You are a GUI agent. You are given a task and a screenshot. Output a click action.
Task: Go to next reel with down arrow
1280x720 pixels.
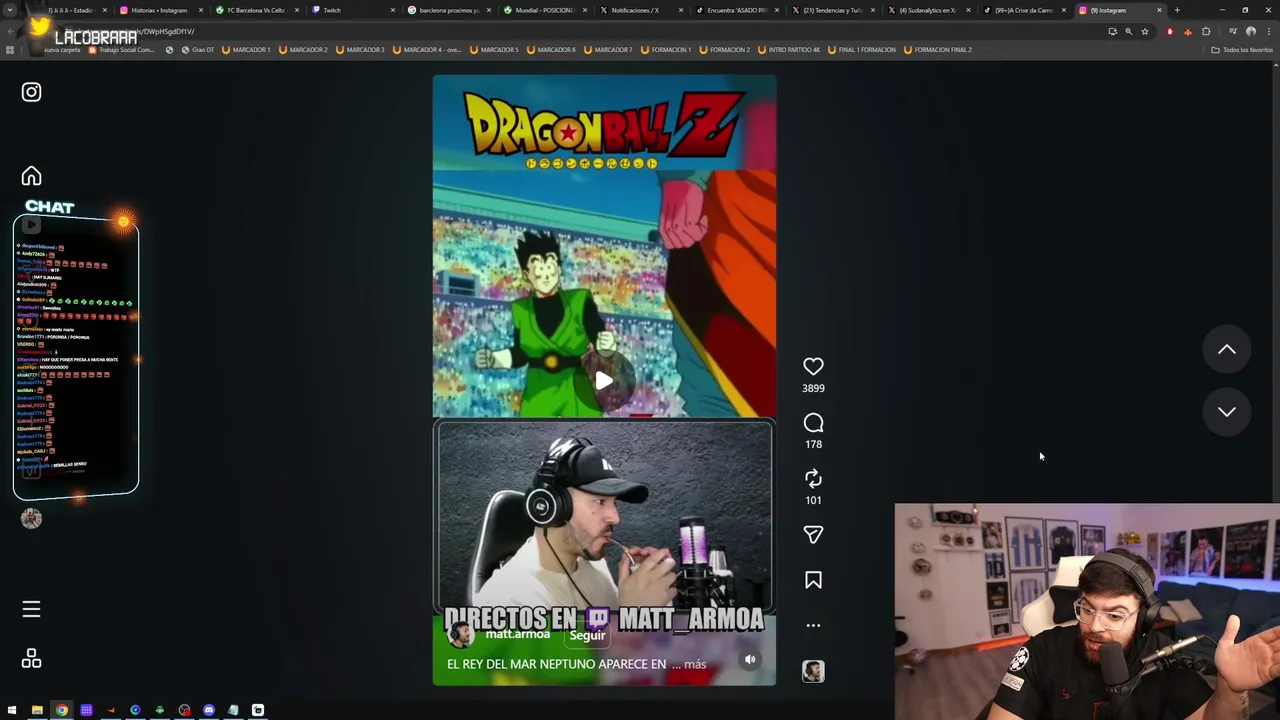1226,412
